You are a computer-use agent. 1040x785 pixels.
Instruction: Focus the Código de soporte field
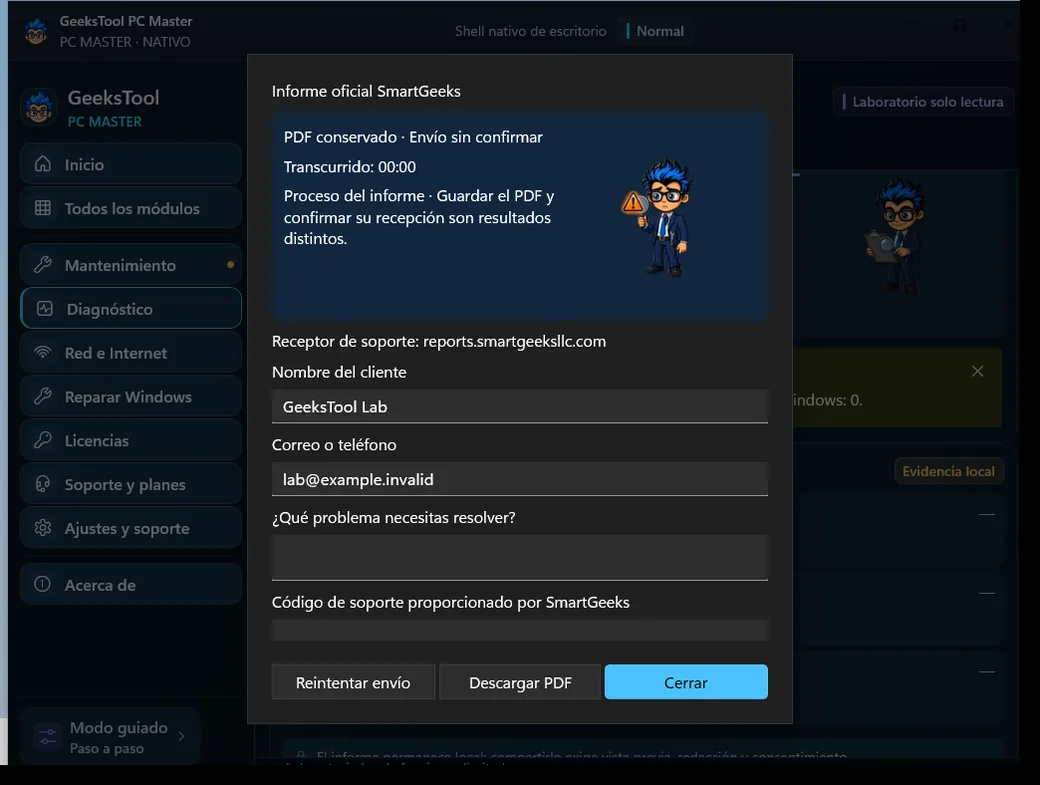click(520, 631)
